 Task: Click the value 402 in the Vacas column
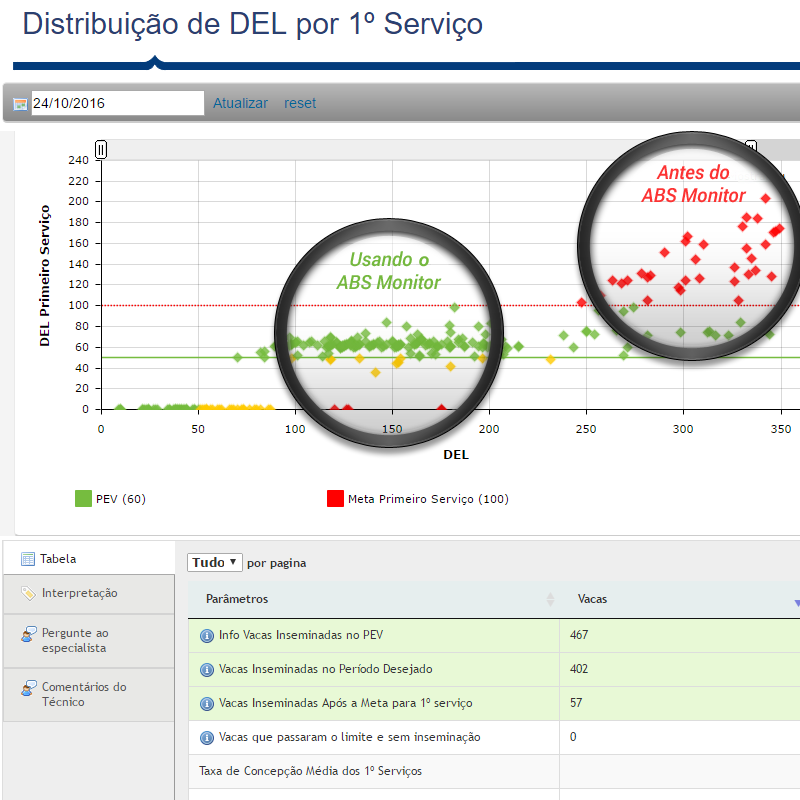point(579,669)
